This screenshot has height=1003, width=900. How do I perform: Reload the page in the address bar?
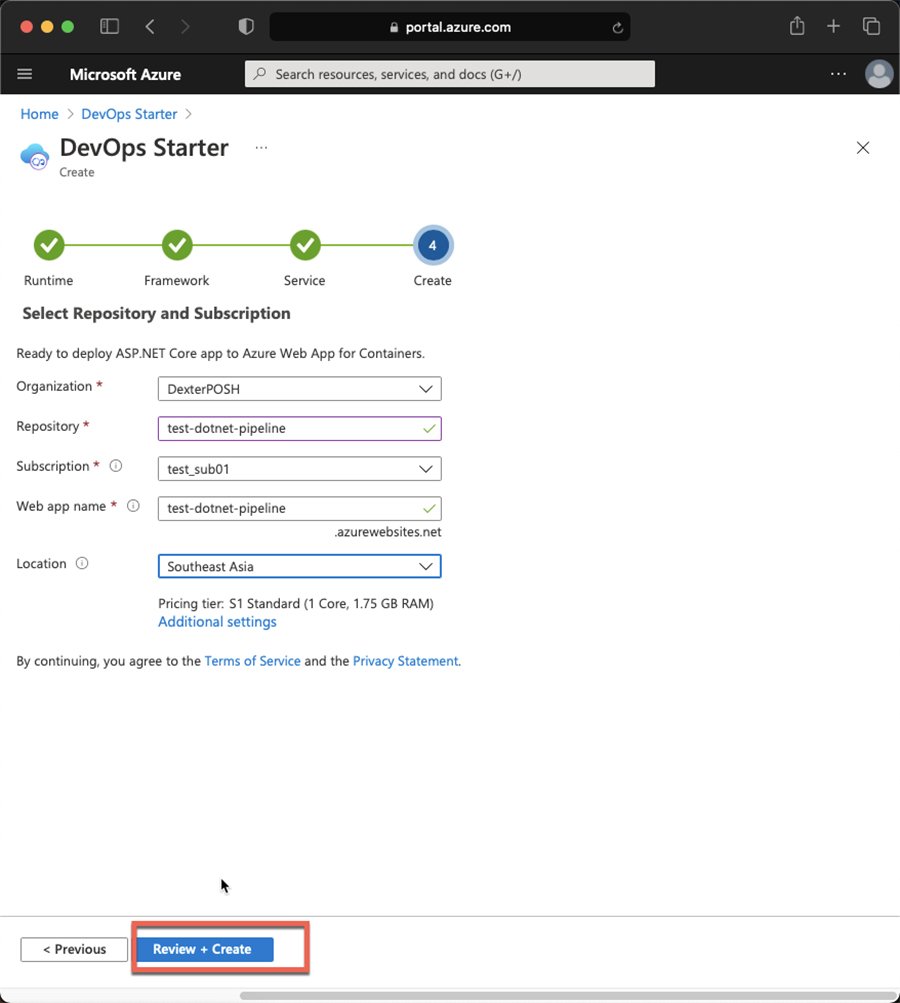617,28
